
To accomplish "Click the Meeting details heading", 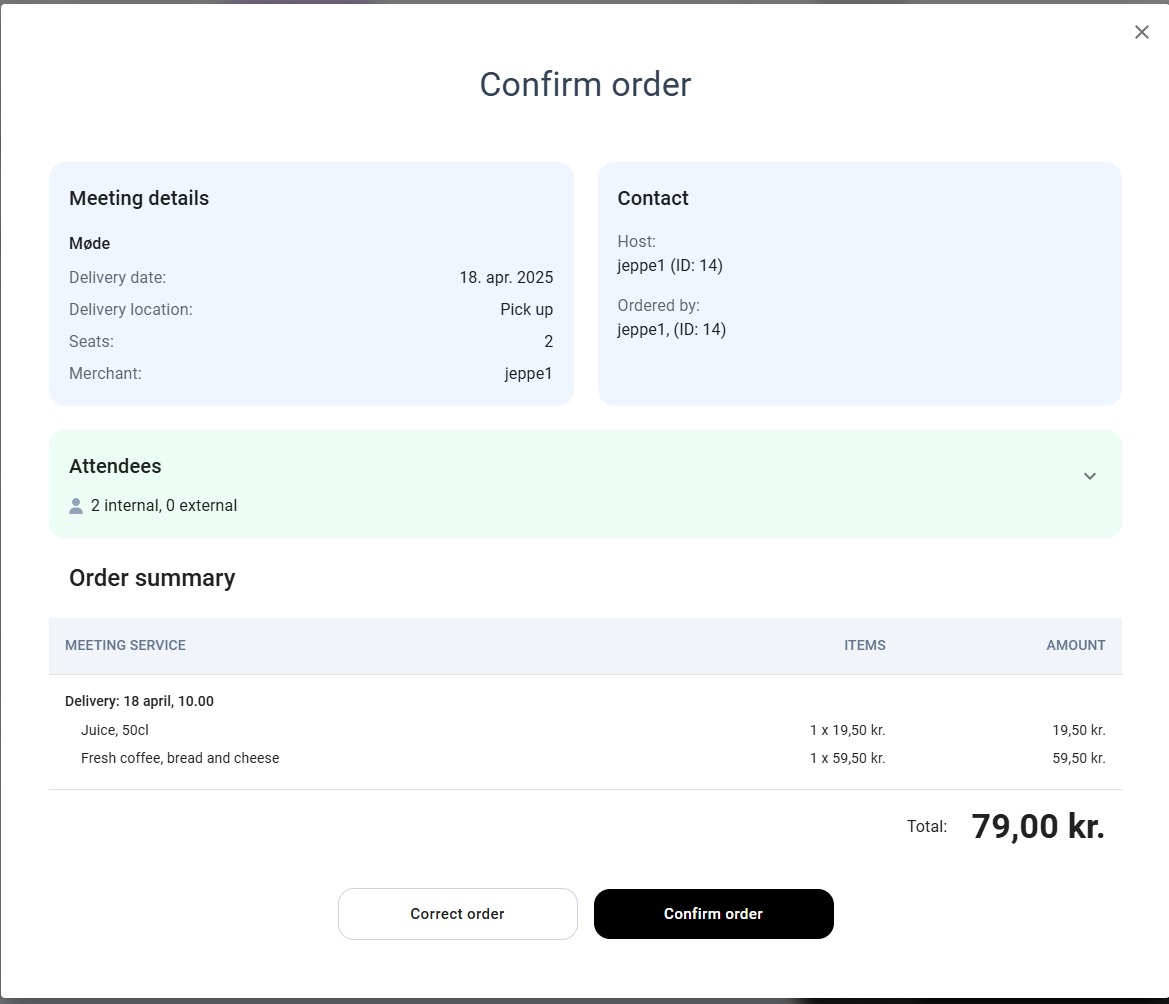I will (x=139, y=198).
